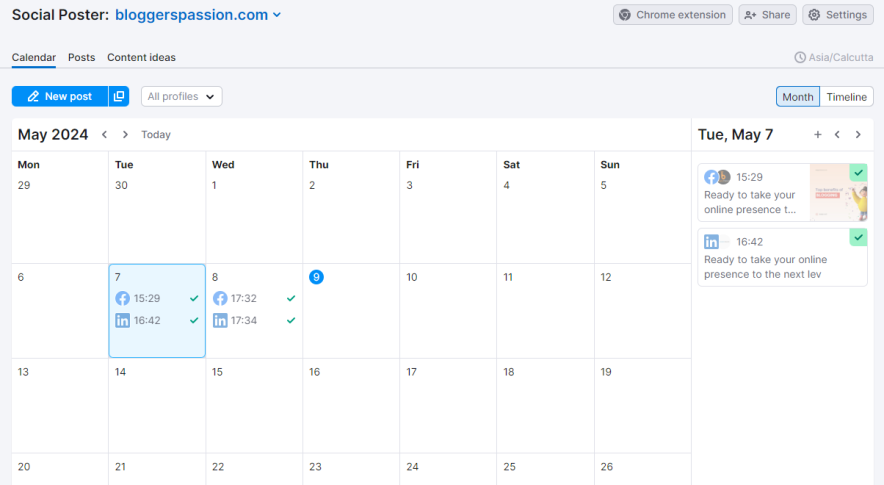Switch to Timeline view
The height and width of the screenshot is (485, 884).
click(x=846, y=96)
